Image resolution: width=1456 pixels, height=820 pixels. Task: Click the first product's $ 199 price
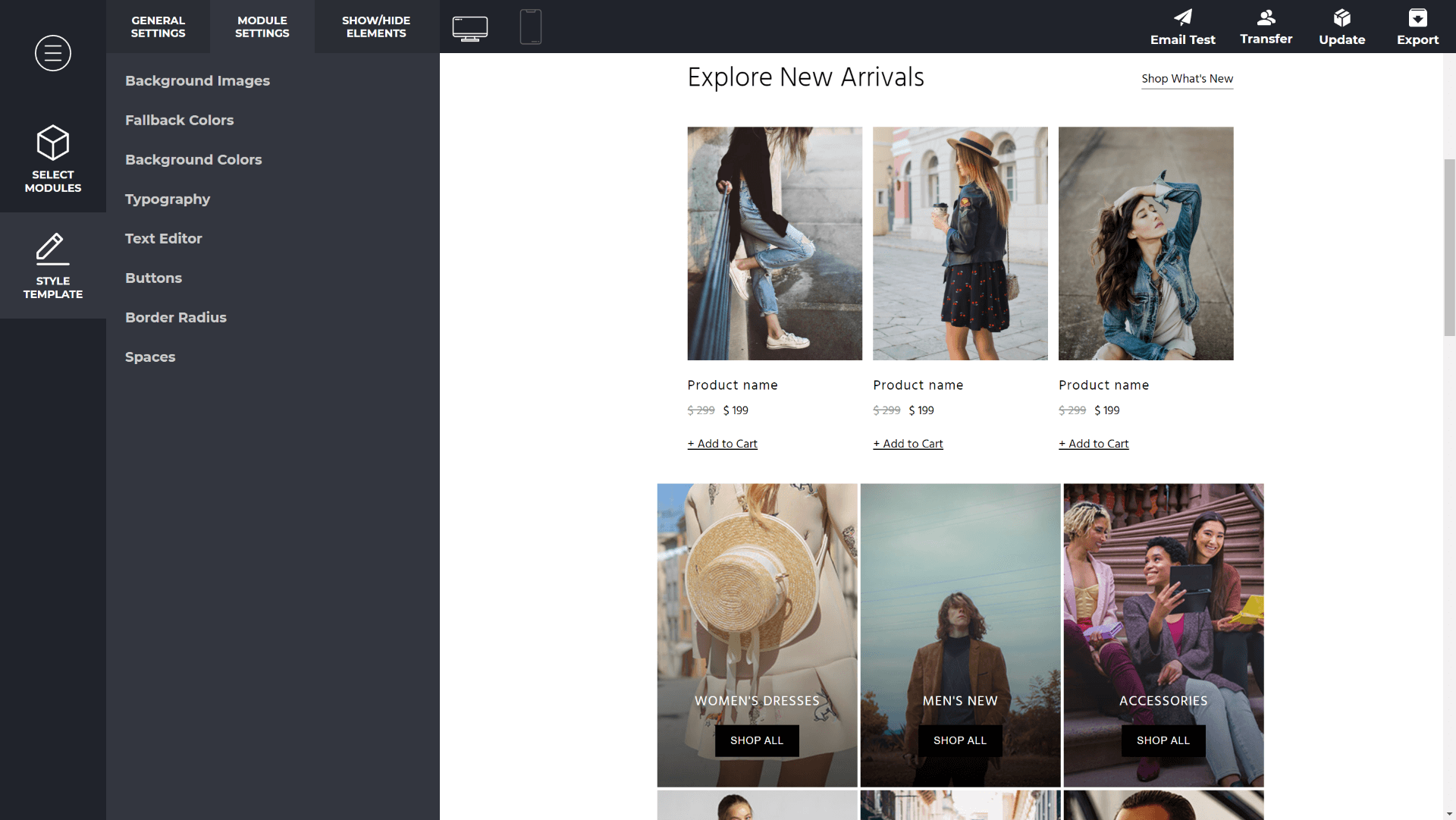click(736, 410)
